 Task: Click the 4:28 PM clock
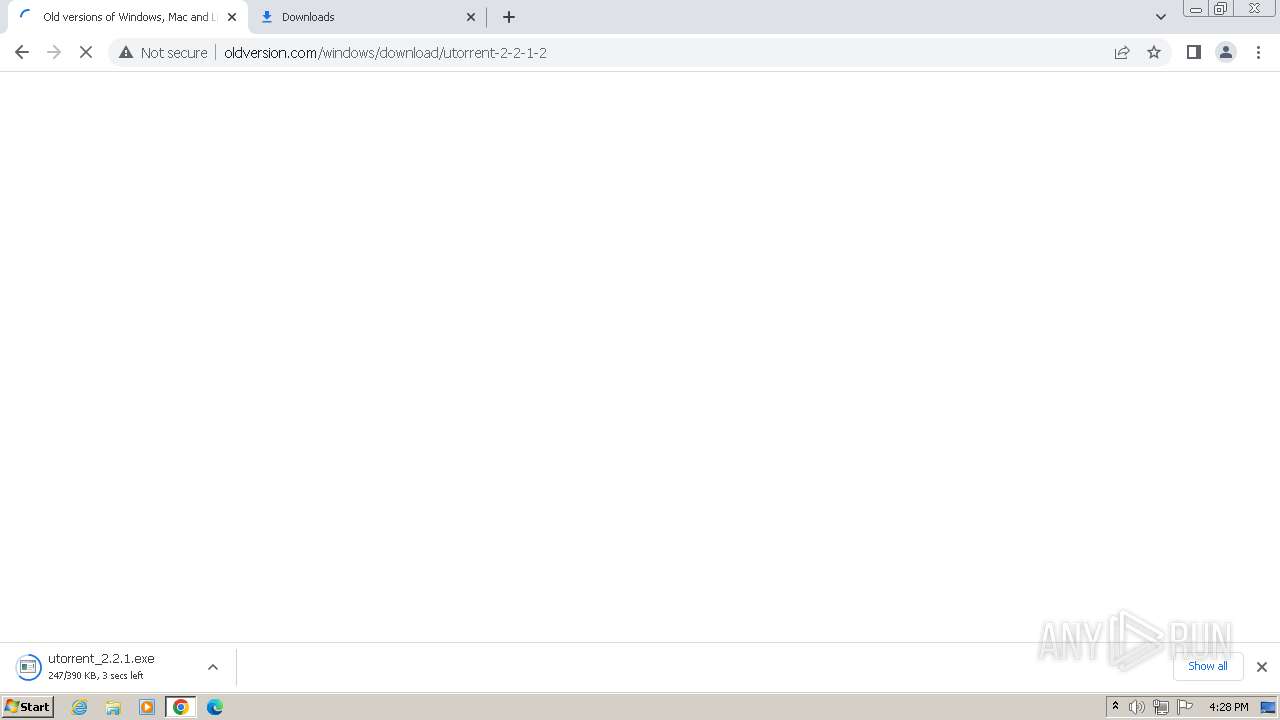(x=1228, y=707)
